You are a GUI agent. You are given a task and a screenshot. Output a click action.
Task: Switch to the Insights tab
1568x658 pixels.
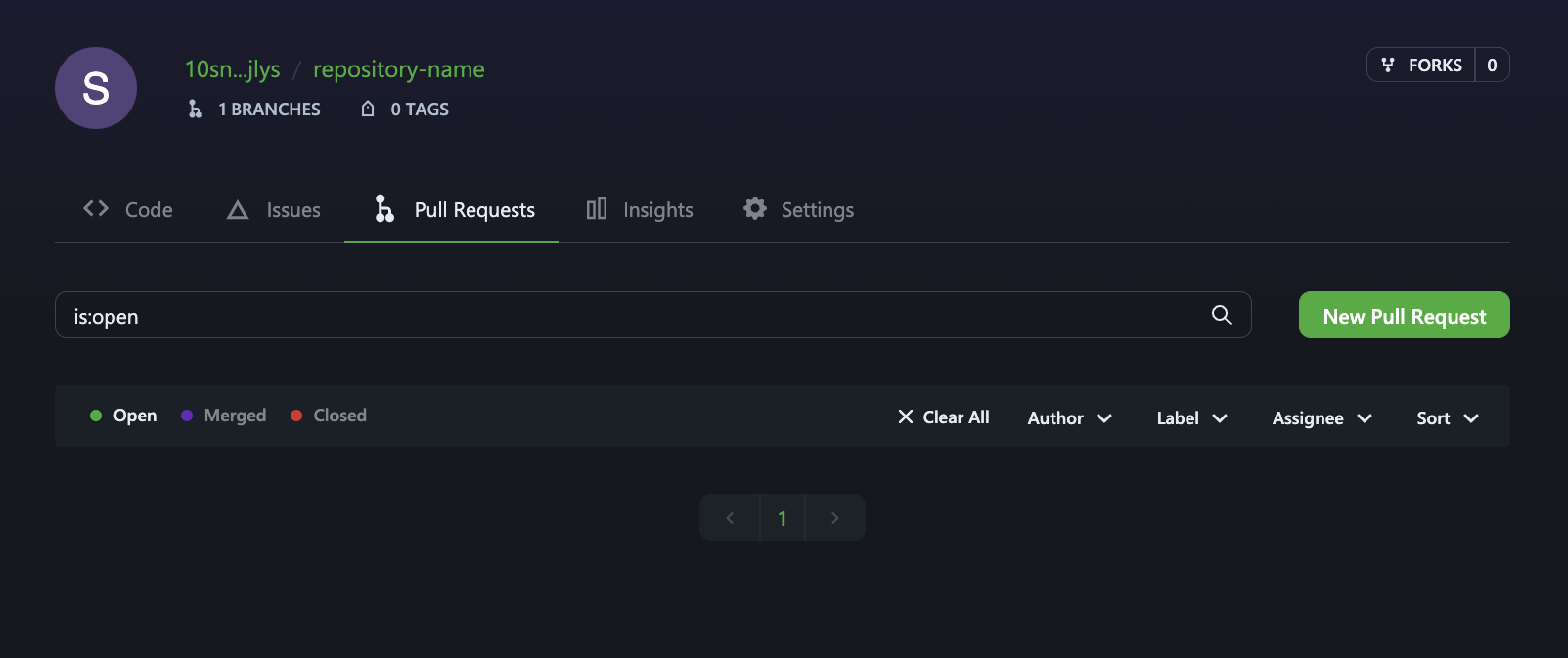(640, 209)
